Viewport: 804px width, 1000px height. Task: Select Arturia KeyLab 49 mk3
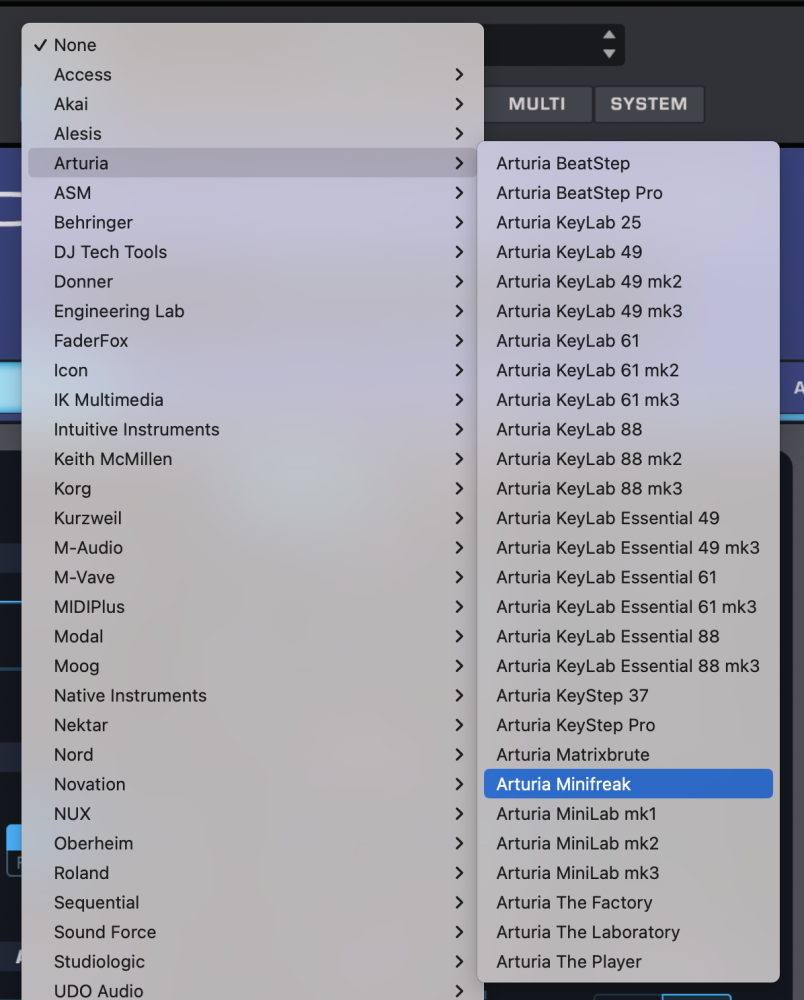click(628, 311)
